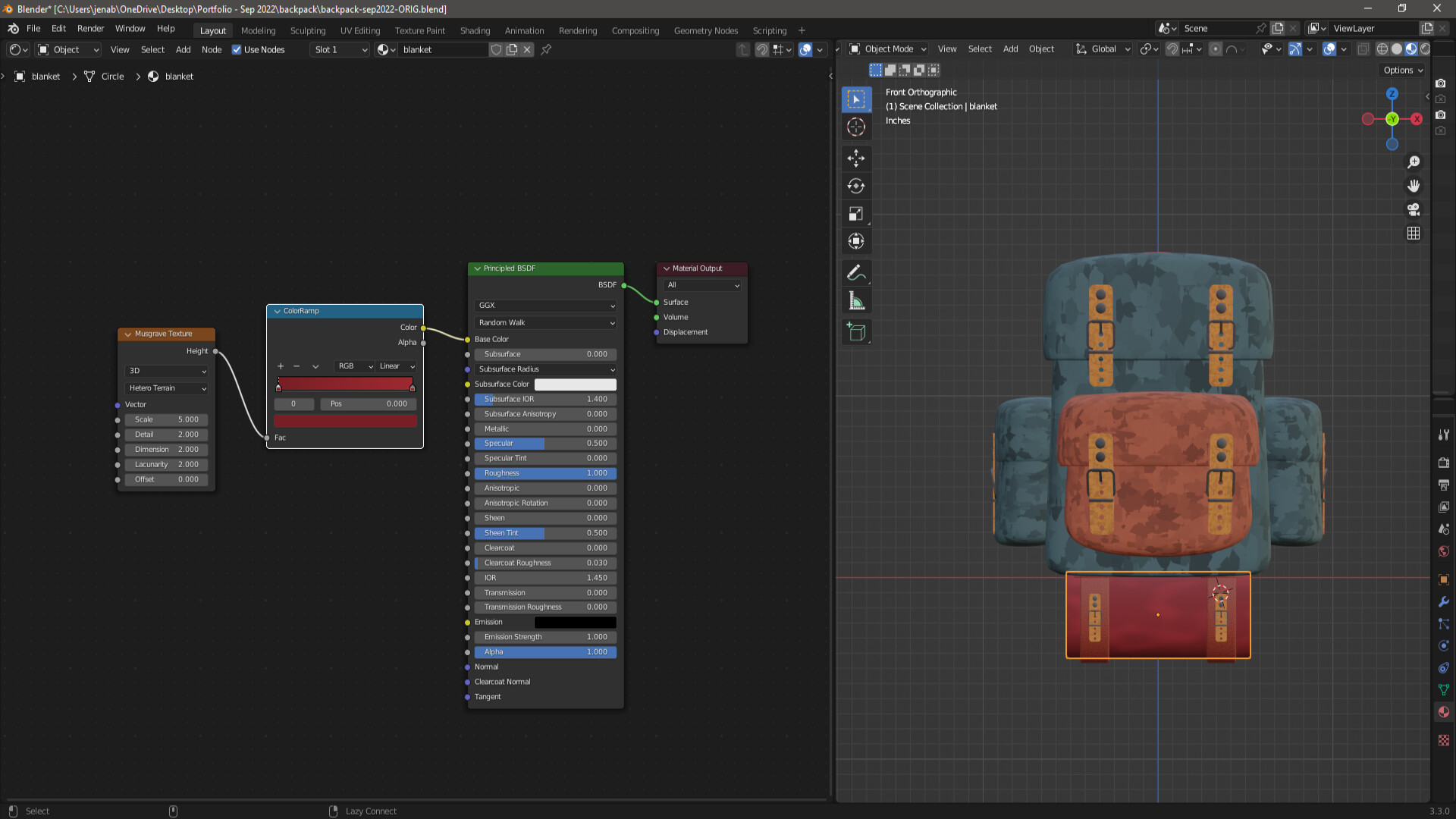This screenshot has height=819, width=1456.
Task: Select the Move tool in viewport toolbar
Action: click(856, 158)
